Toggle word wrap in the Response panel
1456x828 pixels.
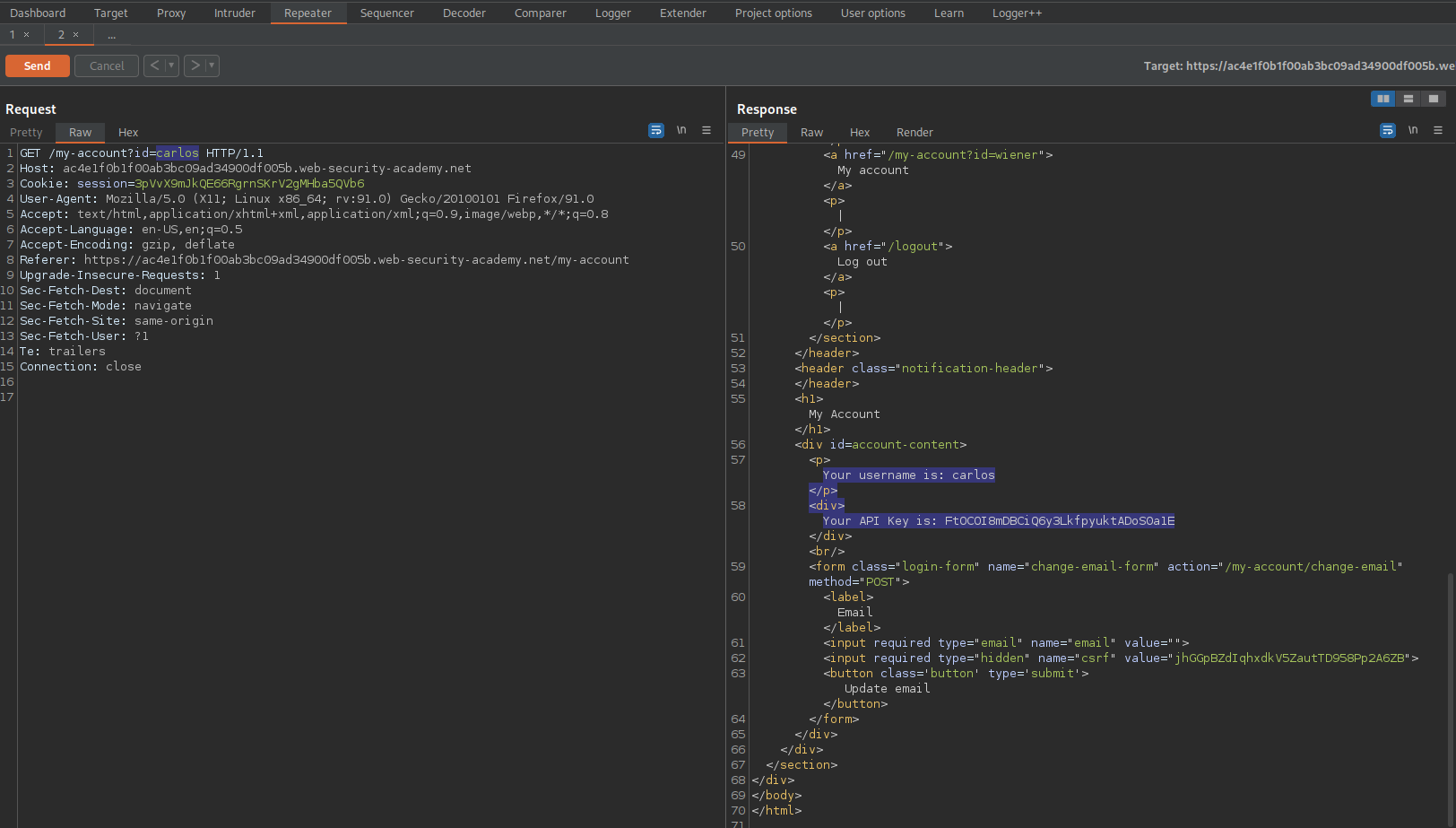point(1388,131)
